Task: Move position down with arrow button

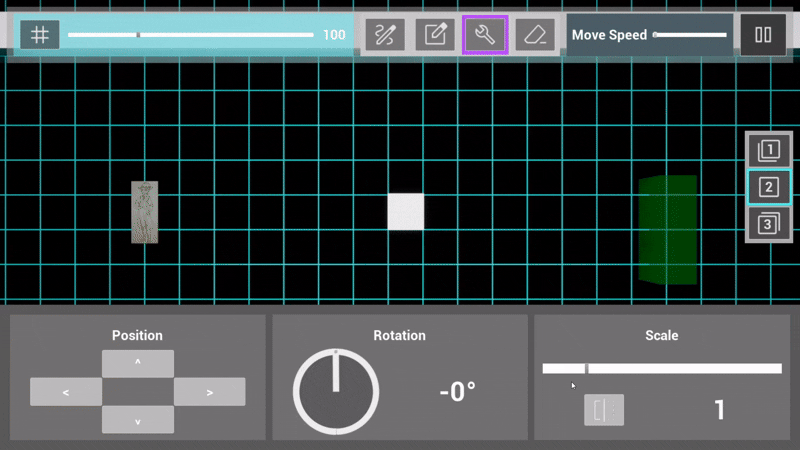Action: click(138, 420)
